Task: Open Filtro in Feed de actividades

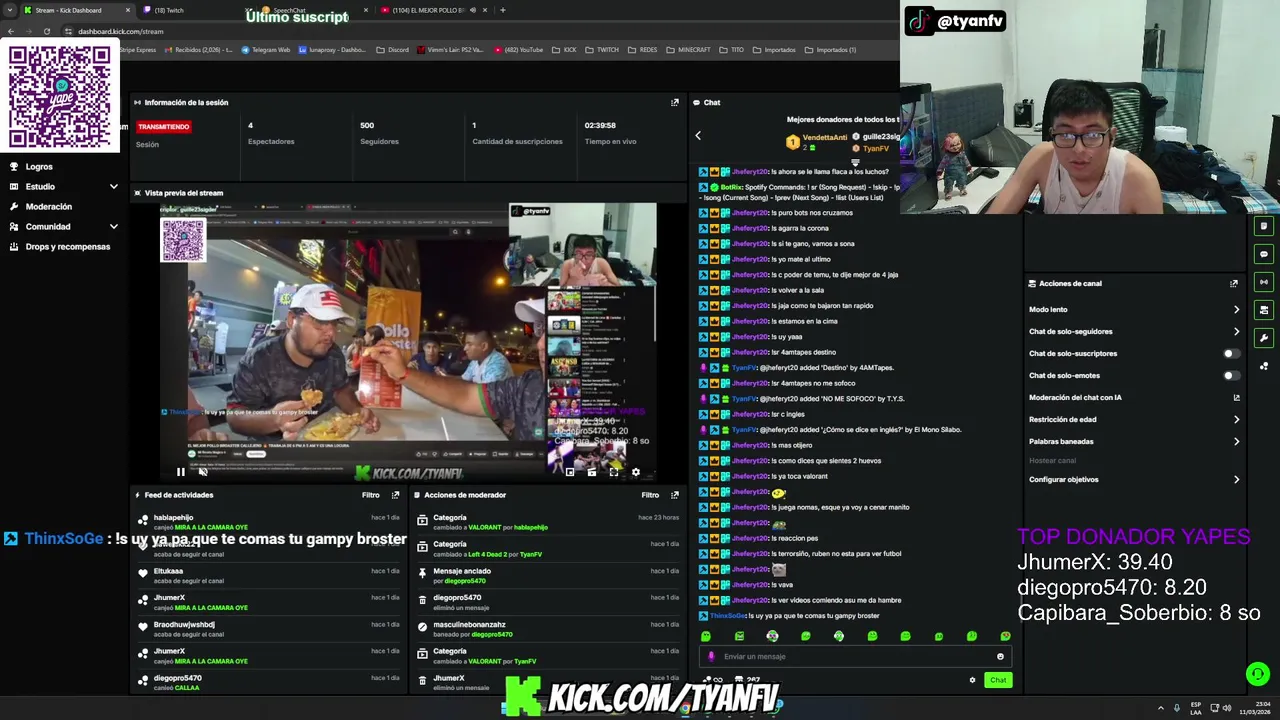Action: click(x=370, y=495)
